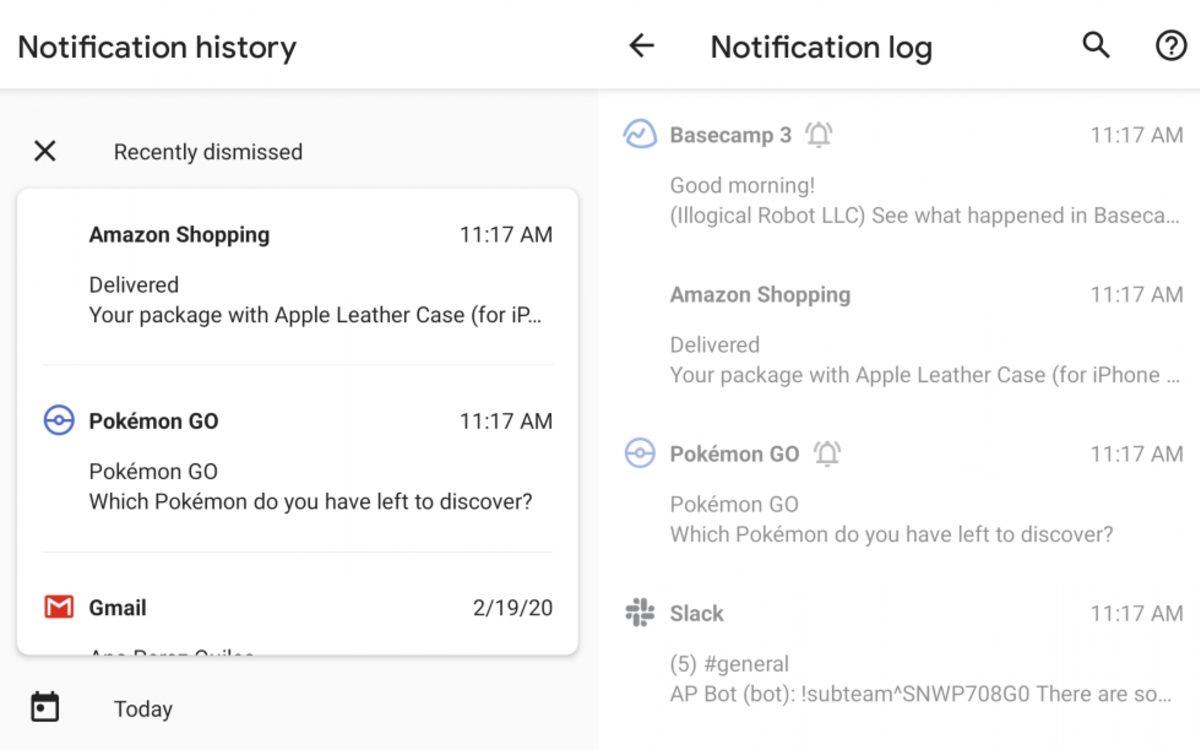Dismiss the Recently dismissed card with the X
This screenshot has width=1200, height=750.
(x=45, y=151)
